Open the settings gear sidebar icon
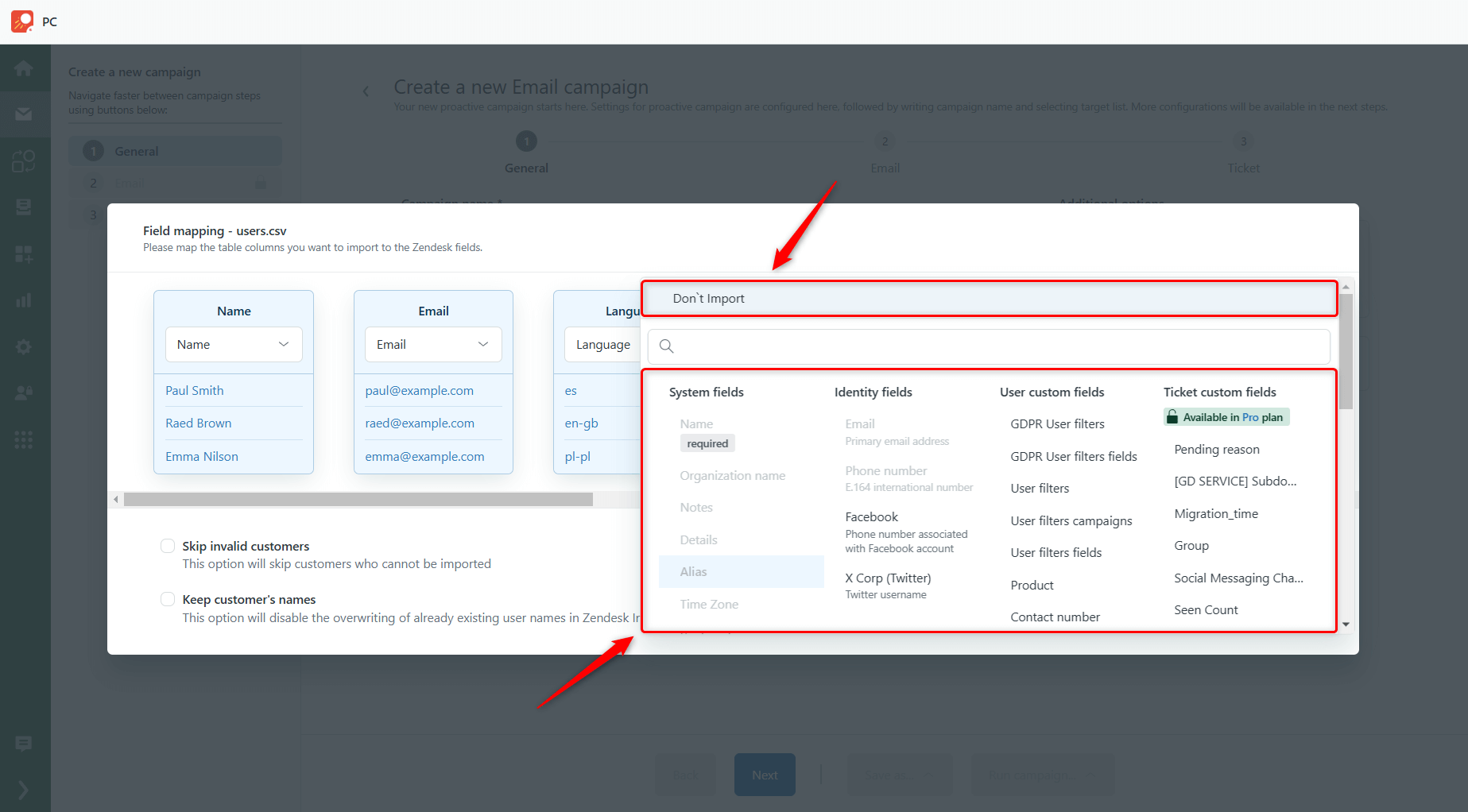This screenshot has width=1468, height=812. point(24,346)
